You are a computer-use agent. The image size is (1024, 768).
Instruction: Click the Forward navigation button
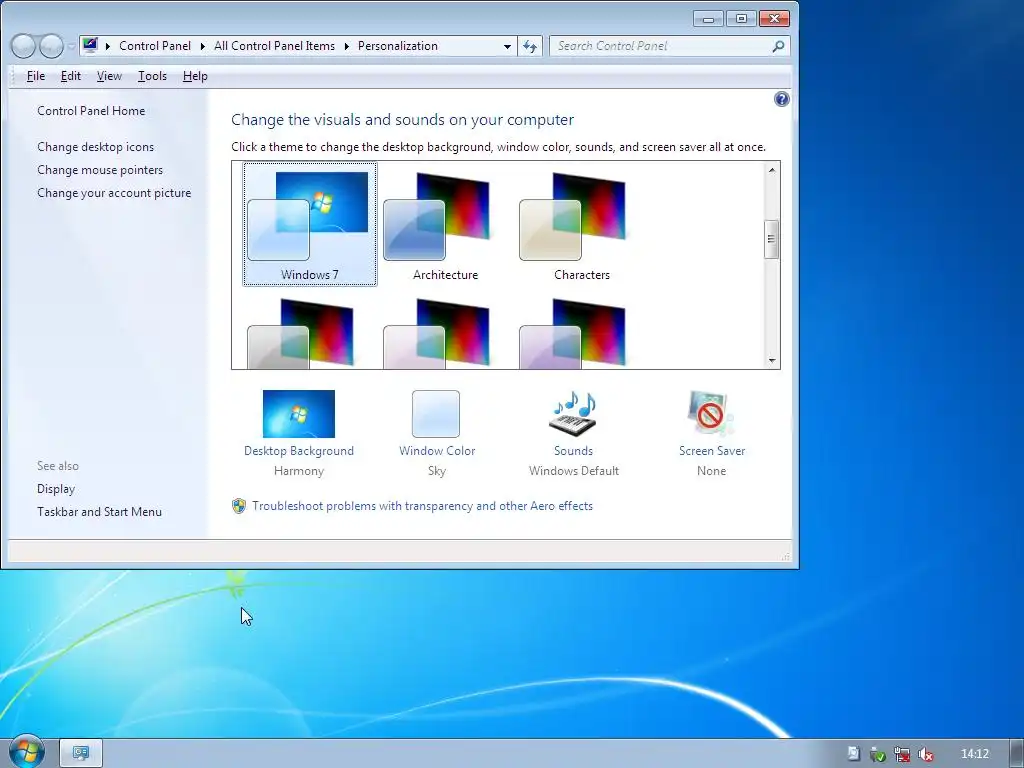pos(52,46)
